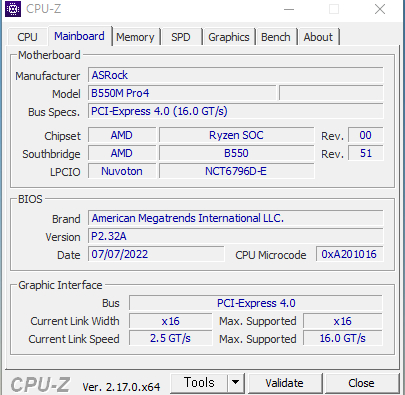Switch to the CPU tab
The height and width of the screenshot is (395, 405).
[x=27, y=37]
